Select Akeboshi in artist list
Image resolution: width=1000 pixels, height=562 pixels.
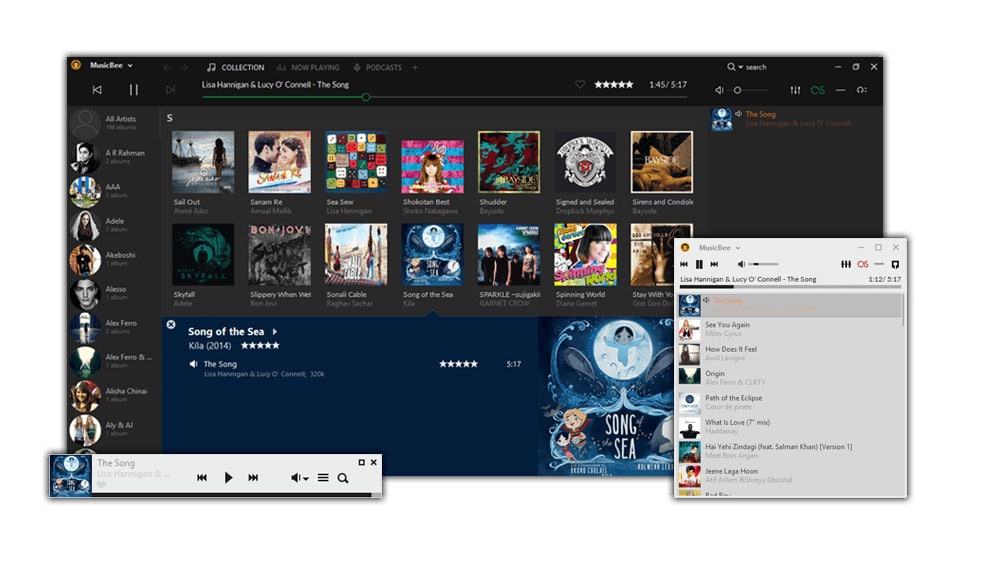pos(115,258)
